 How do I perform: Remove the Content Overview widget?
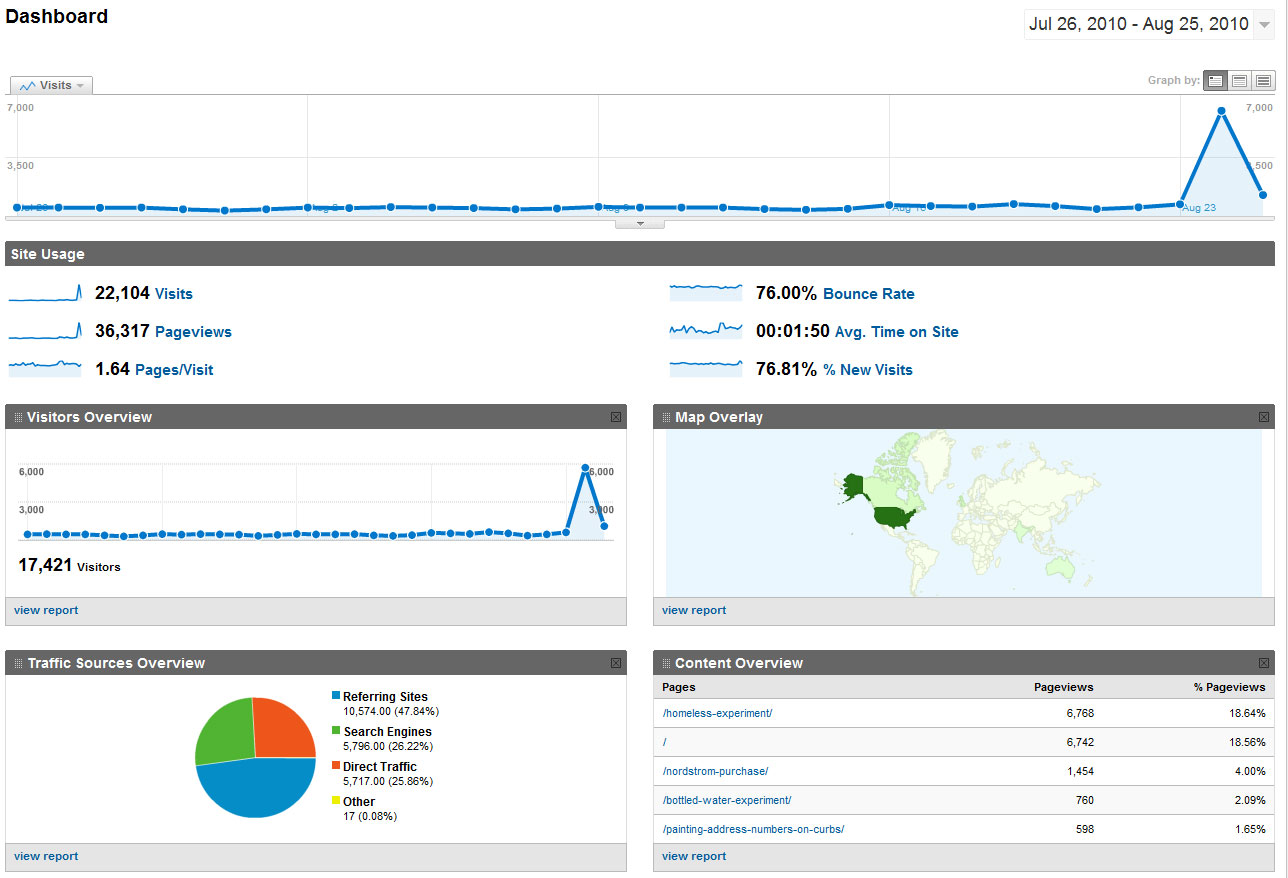pos(1264,663)
